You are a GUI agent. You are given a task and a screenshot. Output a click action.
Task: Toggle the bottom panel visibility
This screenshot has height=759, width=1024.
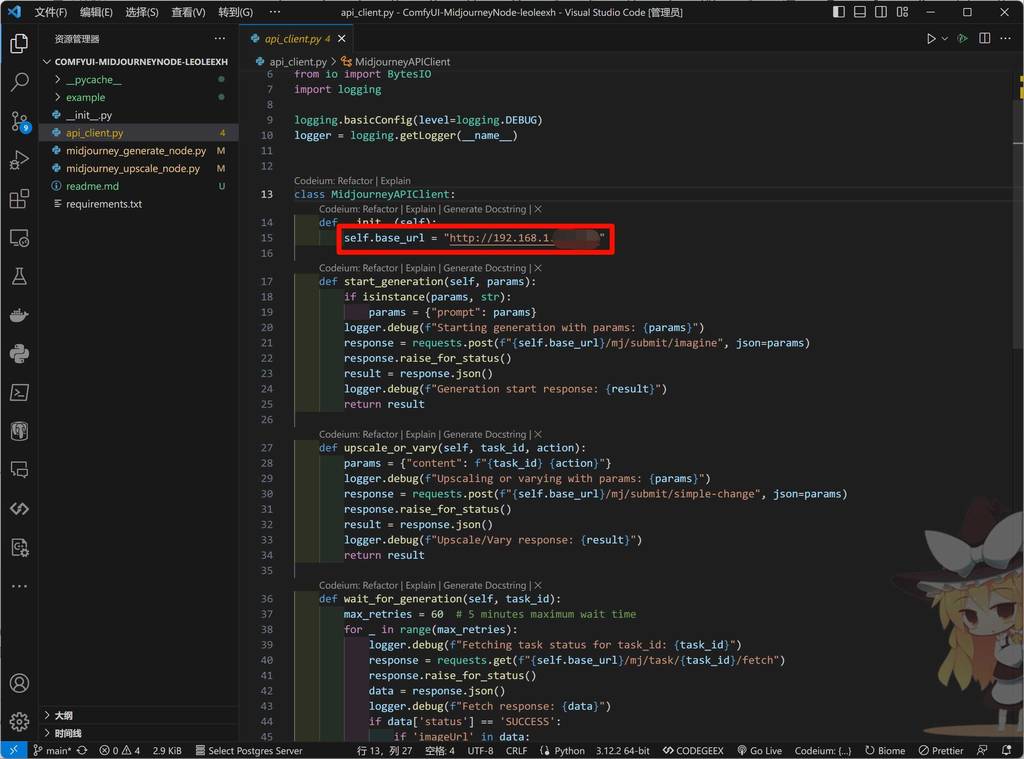(x=859, y=12)
